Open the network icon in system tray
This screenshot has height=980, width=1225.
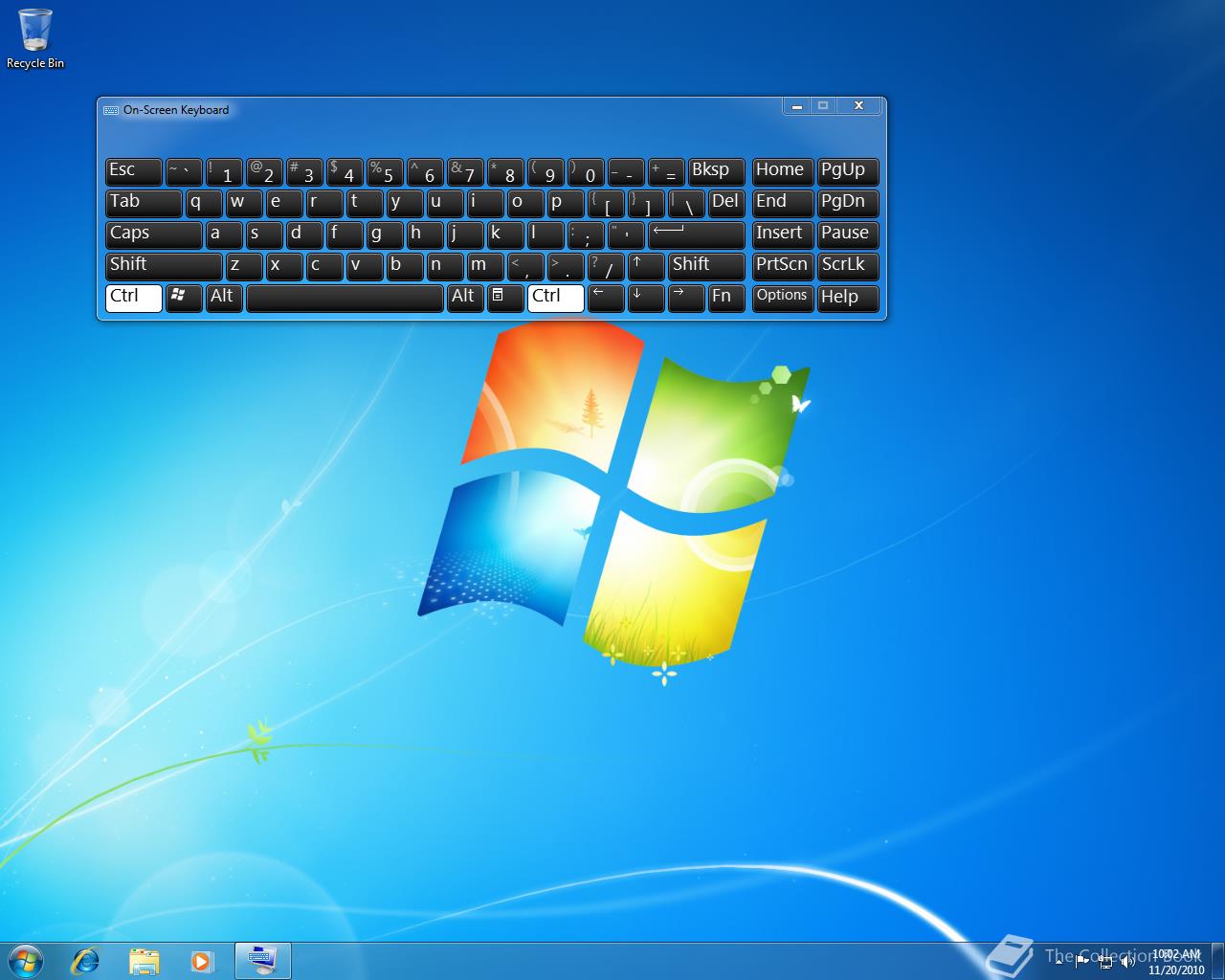pos(1105,962)
